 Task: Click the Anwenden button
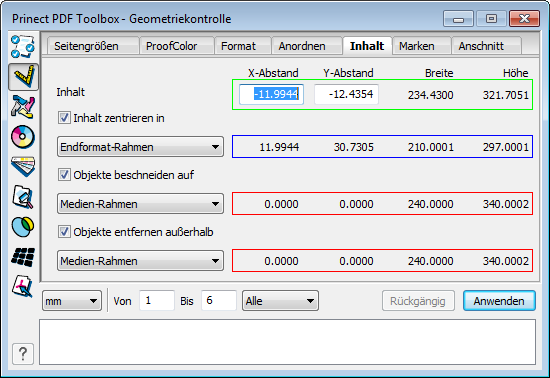499,301
